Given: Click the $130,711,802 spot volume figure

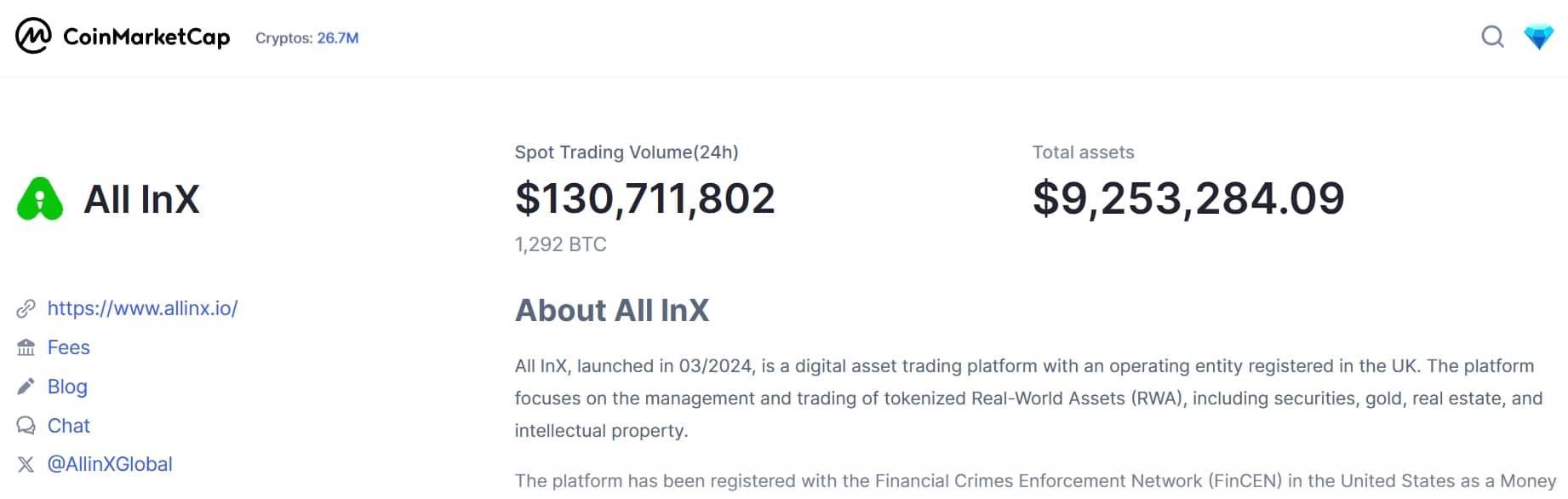Looking at the screenshot, I should (644, 198).
